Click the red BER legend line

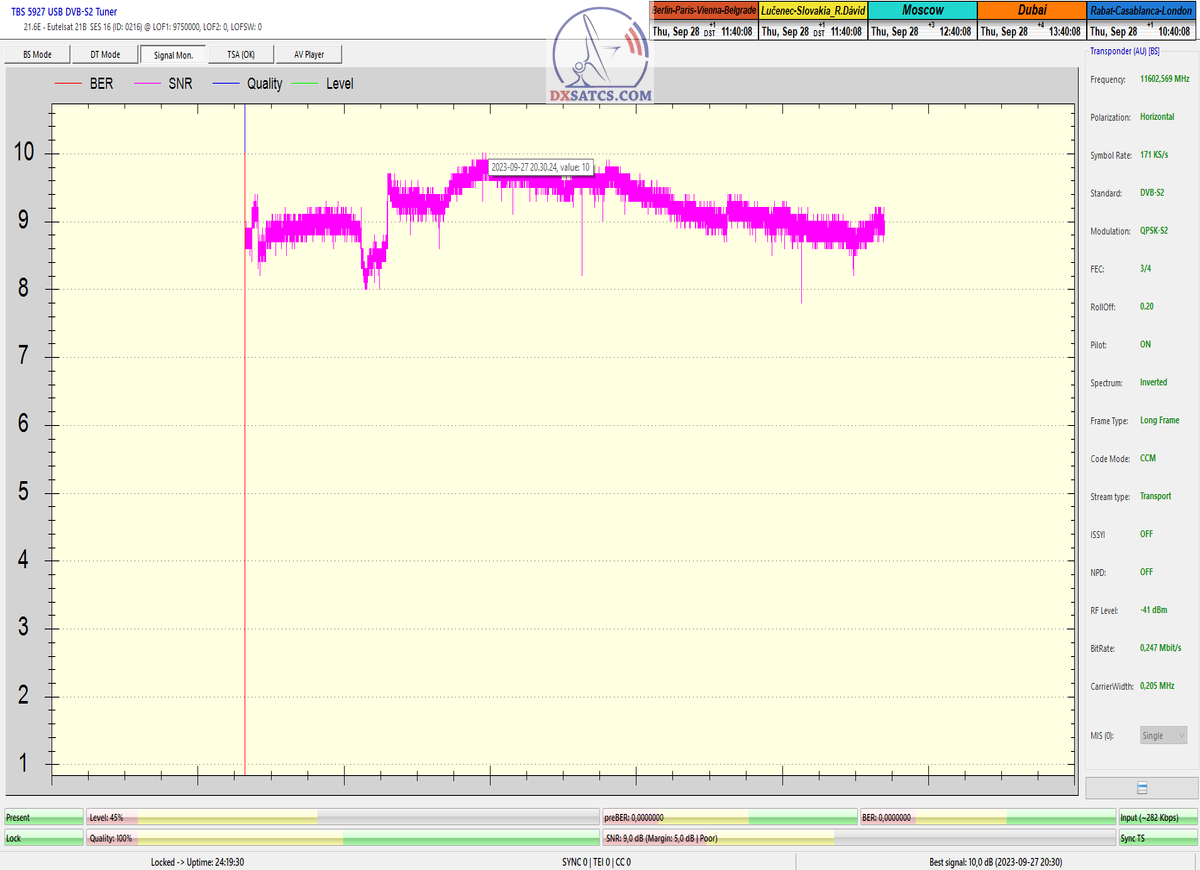coord(68,84)
